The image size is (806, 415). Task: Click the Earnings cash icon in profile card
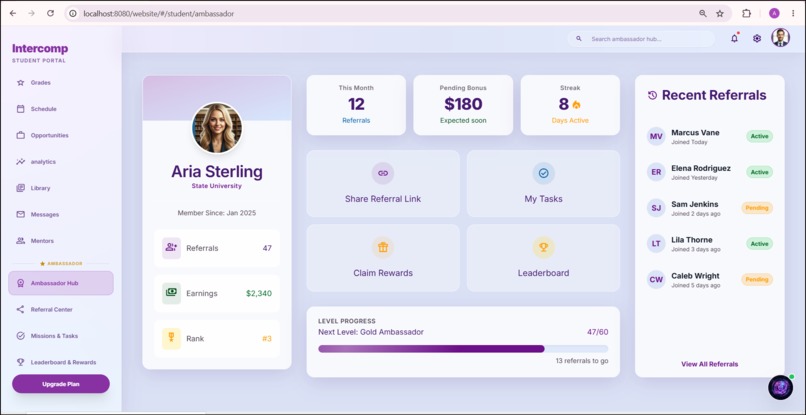coord(171,293)
